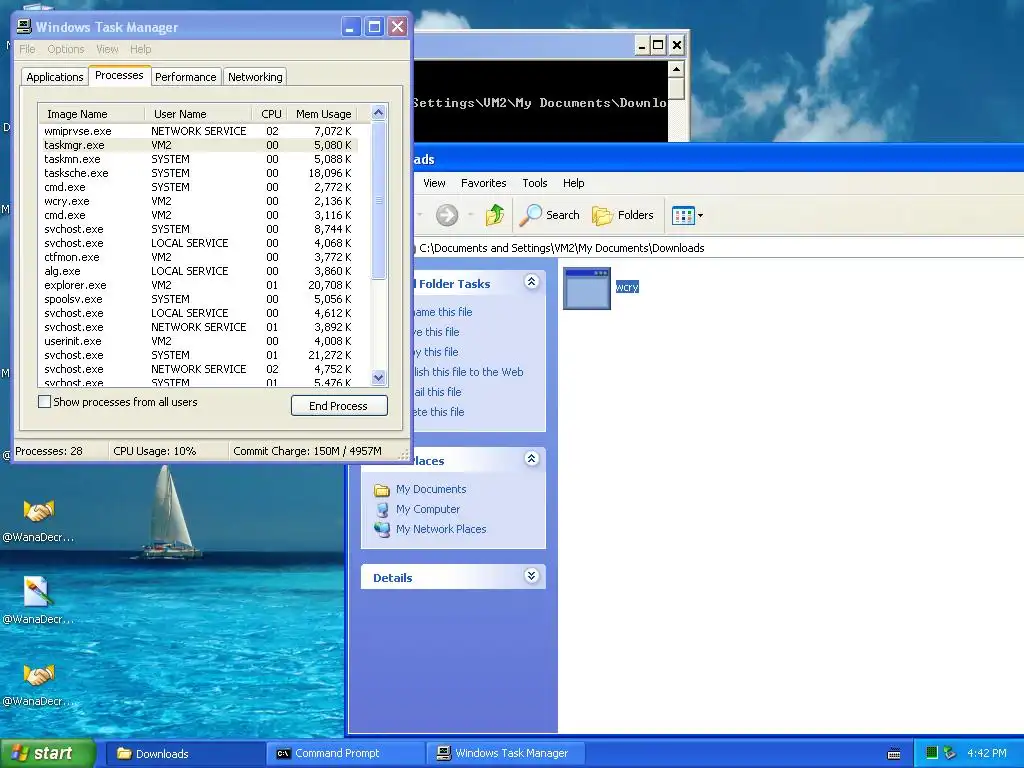Screen dimensions: 1024x768
Task: Click the green CPU tray icon
Action: pyautogui.click(x=932, y=753)
